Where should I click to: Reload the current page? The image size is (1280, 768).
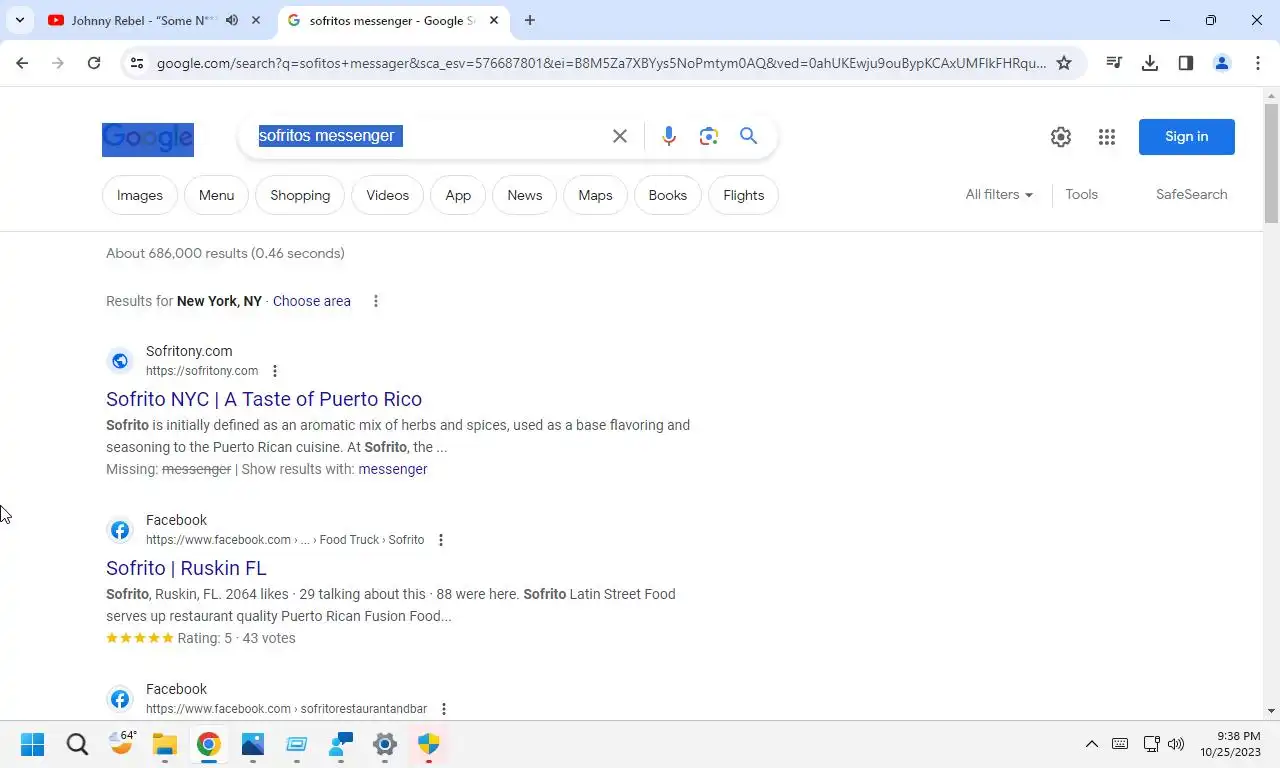94,63
